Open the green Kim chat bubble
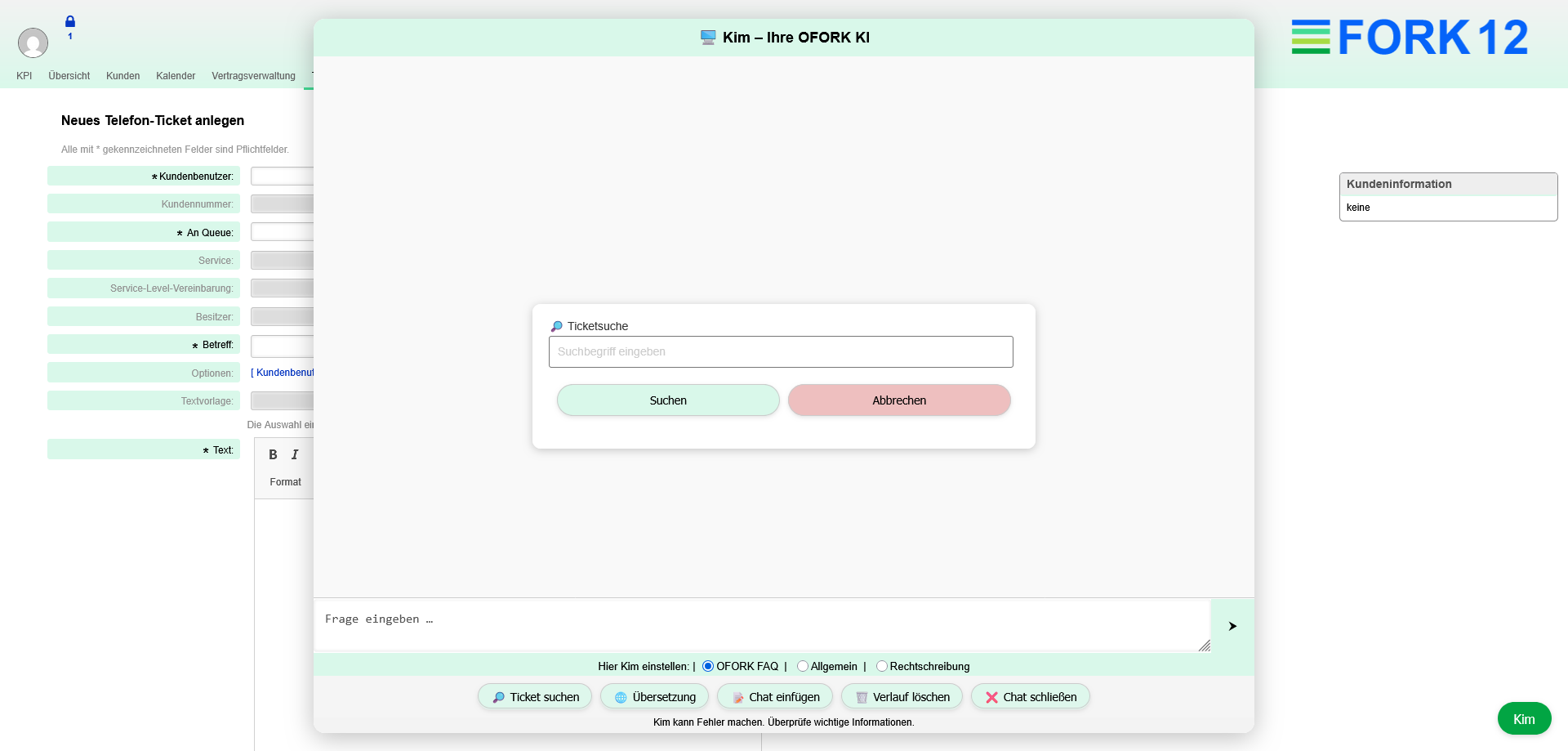This screenshot has width=1568, height=751. [x=1523, y=719]
